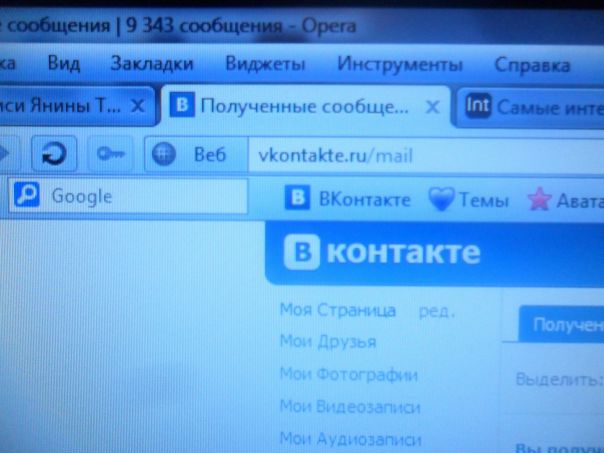Viewport: 604px width, 453px height.
Task: Open the Вид menu
Action: [x=64, y=63]
